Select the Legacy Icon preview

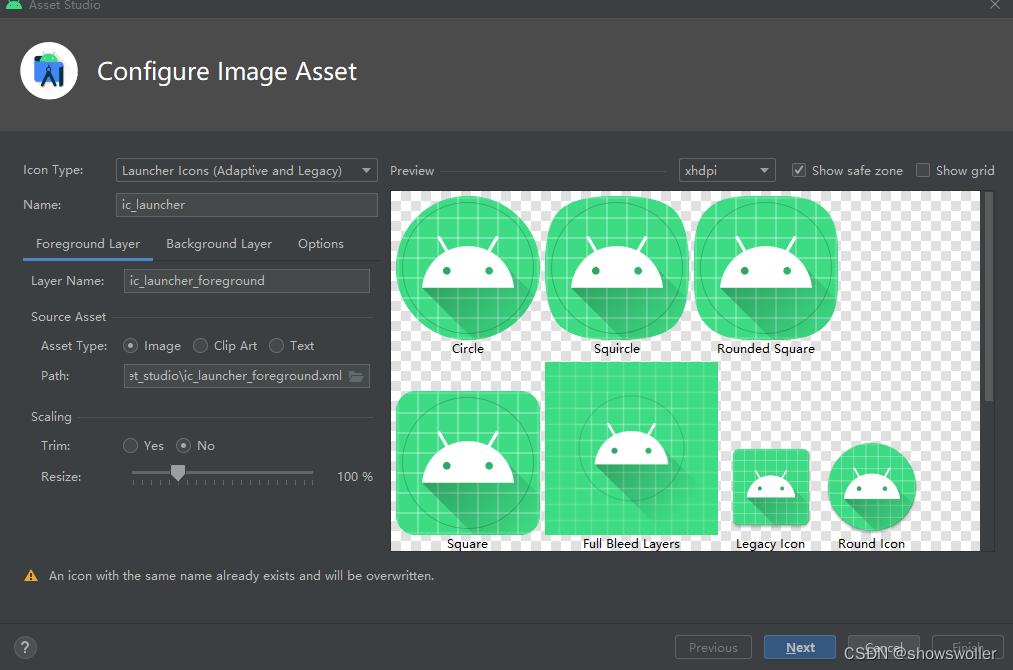pos(771,487)
